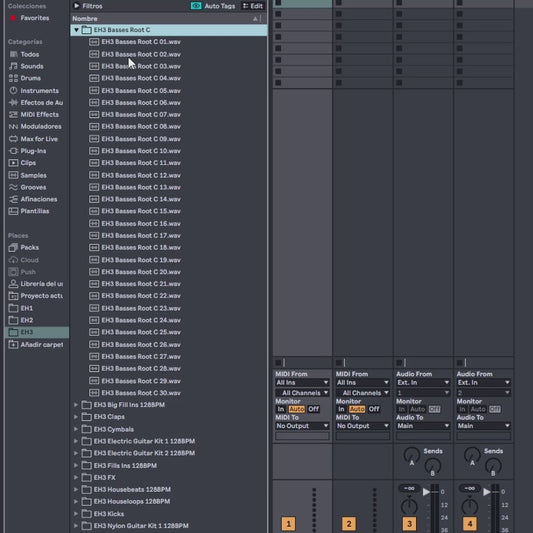Click track 3 Send A knob
Screen dimensions: 533x533
(x=411, y=455)
